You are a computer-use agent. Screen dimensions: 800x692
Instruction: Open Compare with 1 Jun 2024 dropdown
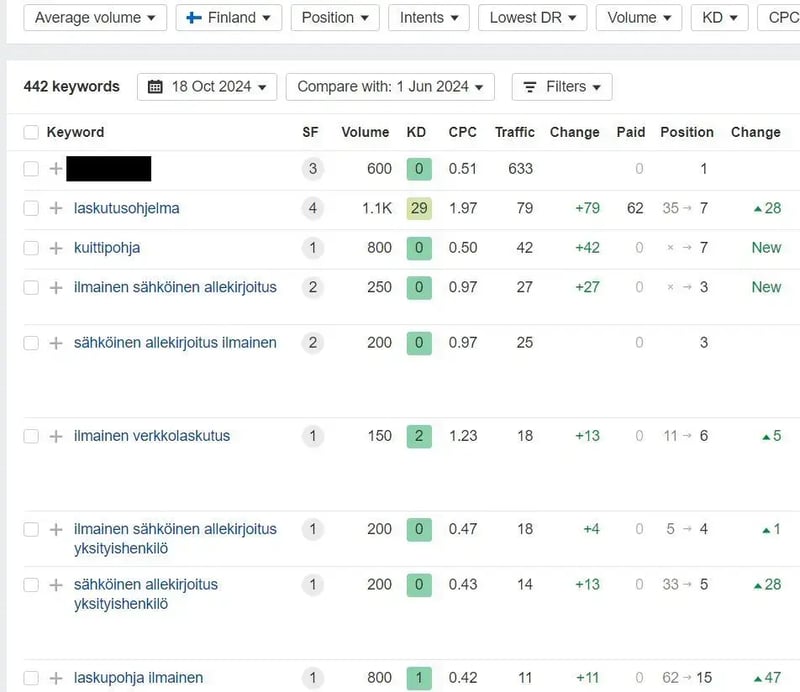[x=390, y=87]
